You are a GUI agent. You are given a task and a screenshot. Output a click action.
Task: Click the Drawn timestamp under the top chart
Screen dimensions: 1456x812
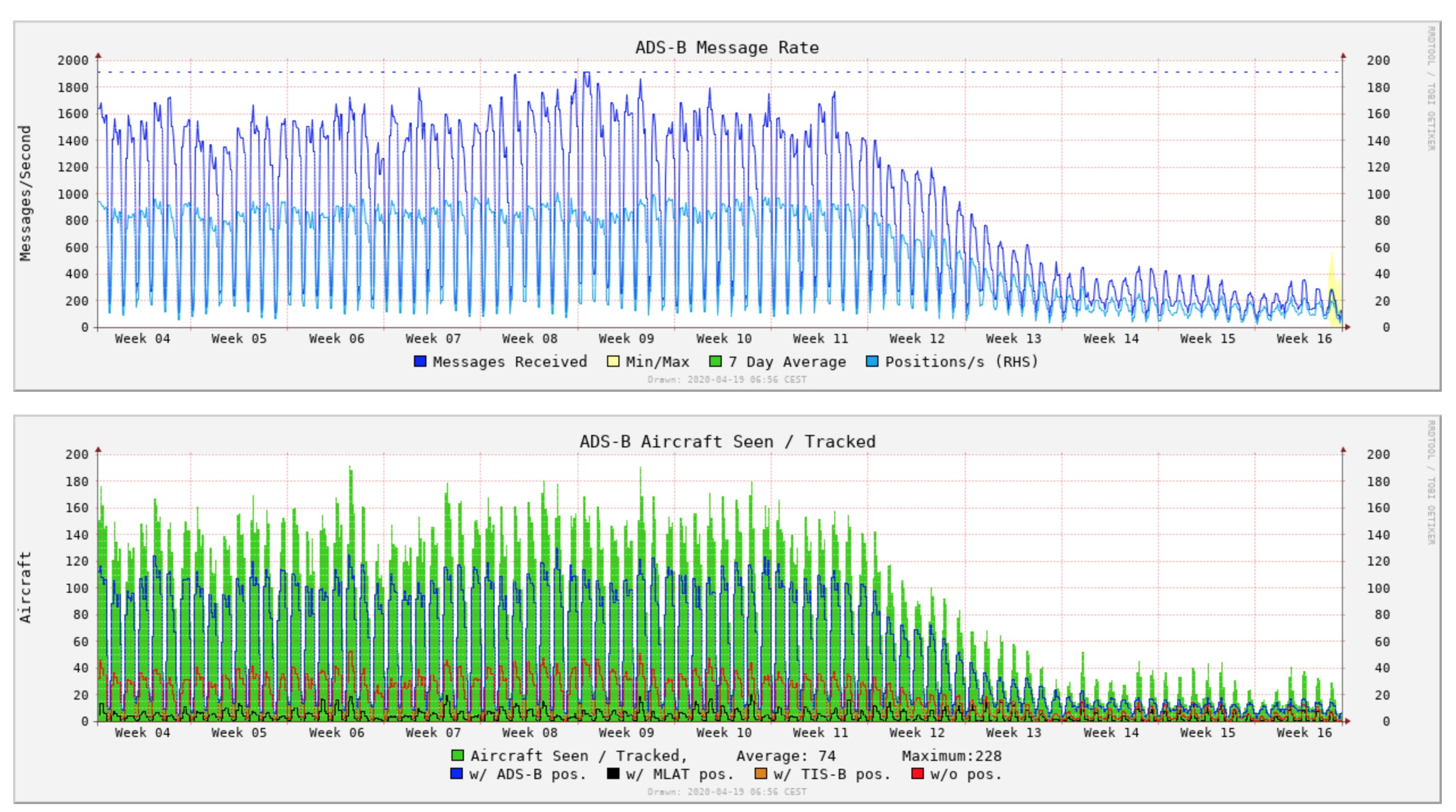pos(727,379)
